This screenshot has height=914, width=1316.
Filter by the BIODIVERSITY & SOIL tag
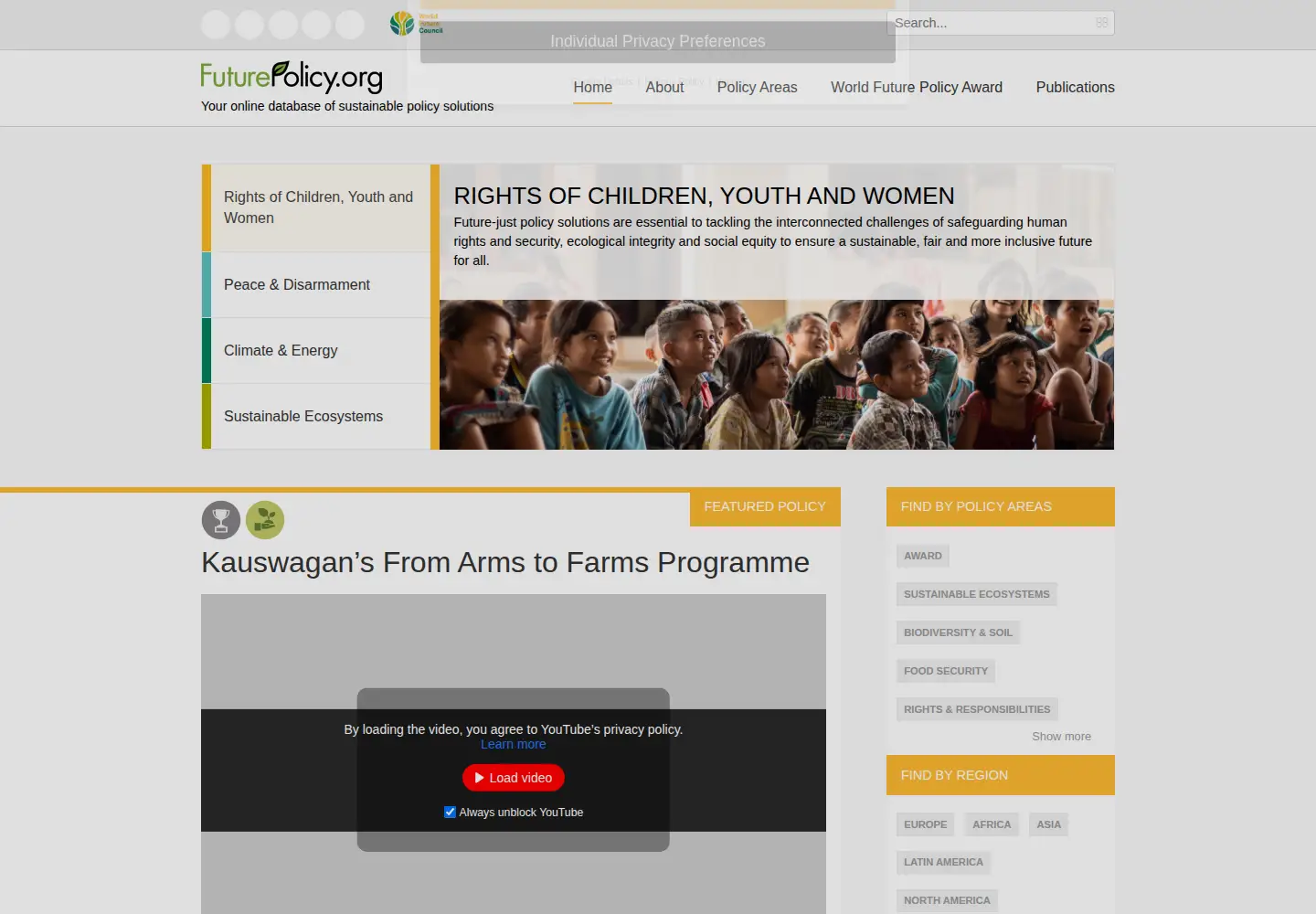(x=958, y=632)
